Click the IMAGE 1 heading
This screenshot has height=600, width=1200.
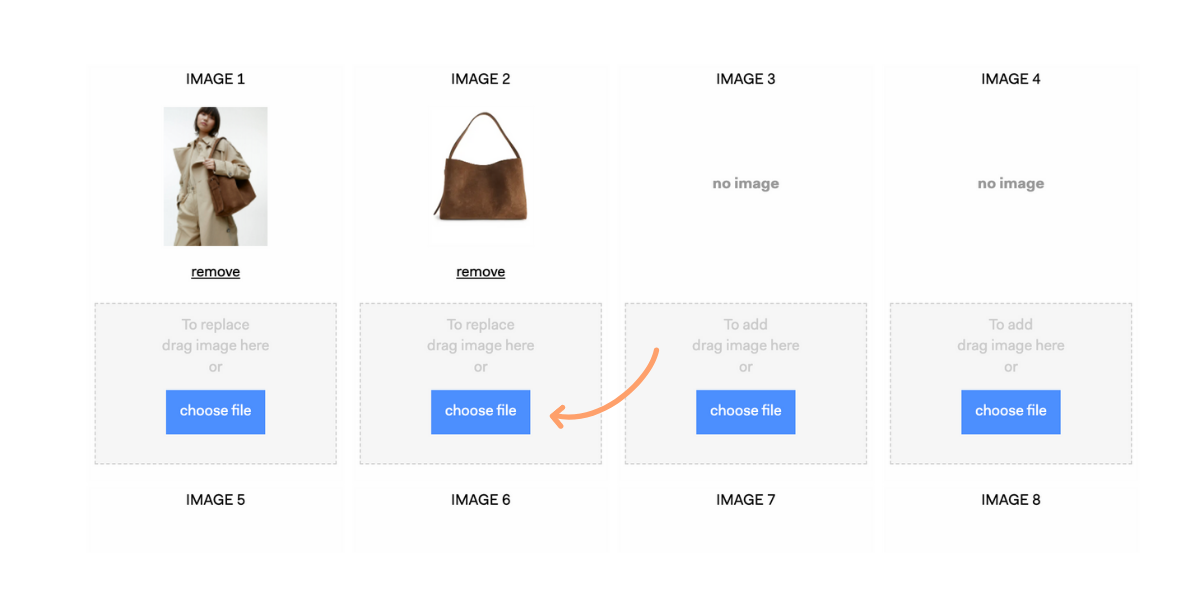215,79
